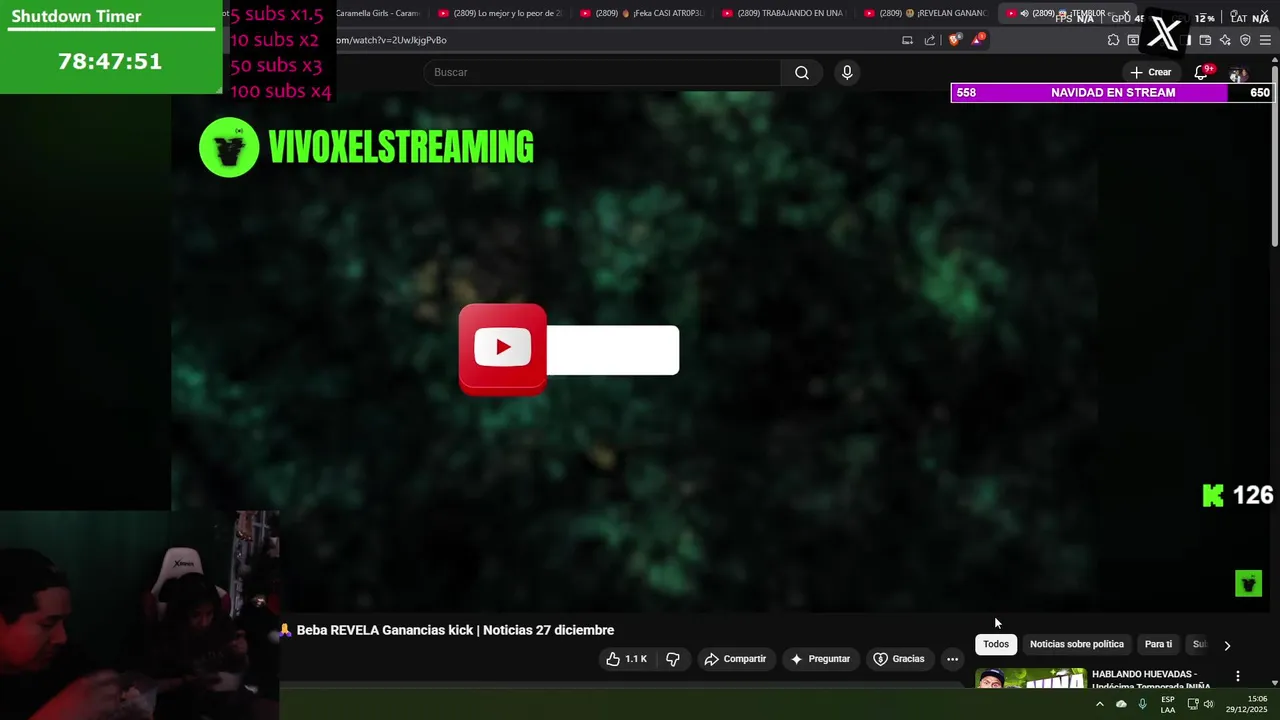Click the share page icon in address bar

click(930, 40)
